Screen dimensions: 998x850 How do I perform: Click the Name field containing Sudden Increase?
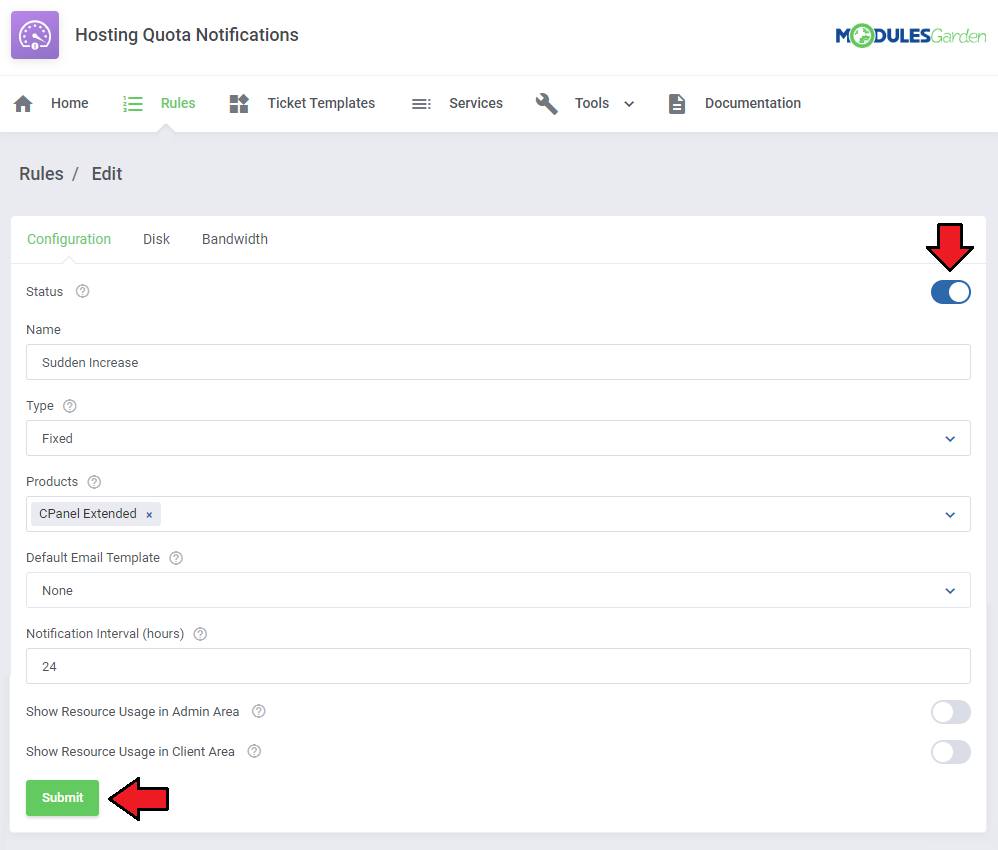point(498,362)
